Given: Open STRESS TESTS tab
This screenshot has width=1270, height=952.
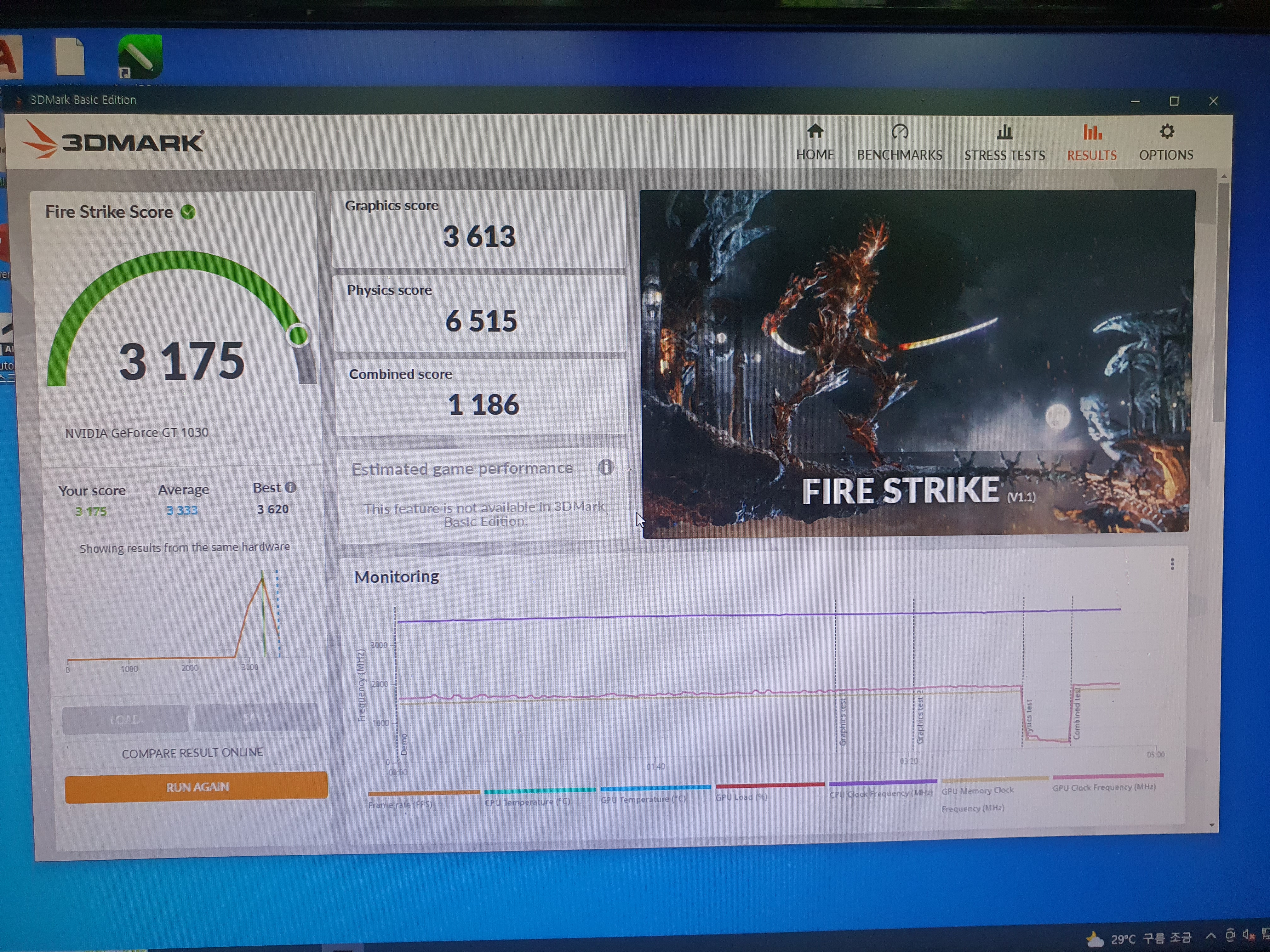Looking at the screenshot, I should [1004, 143].
